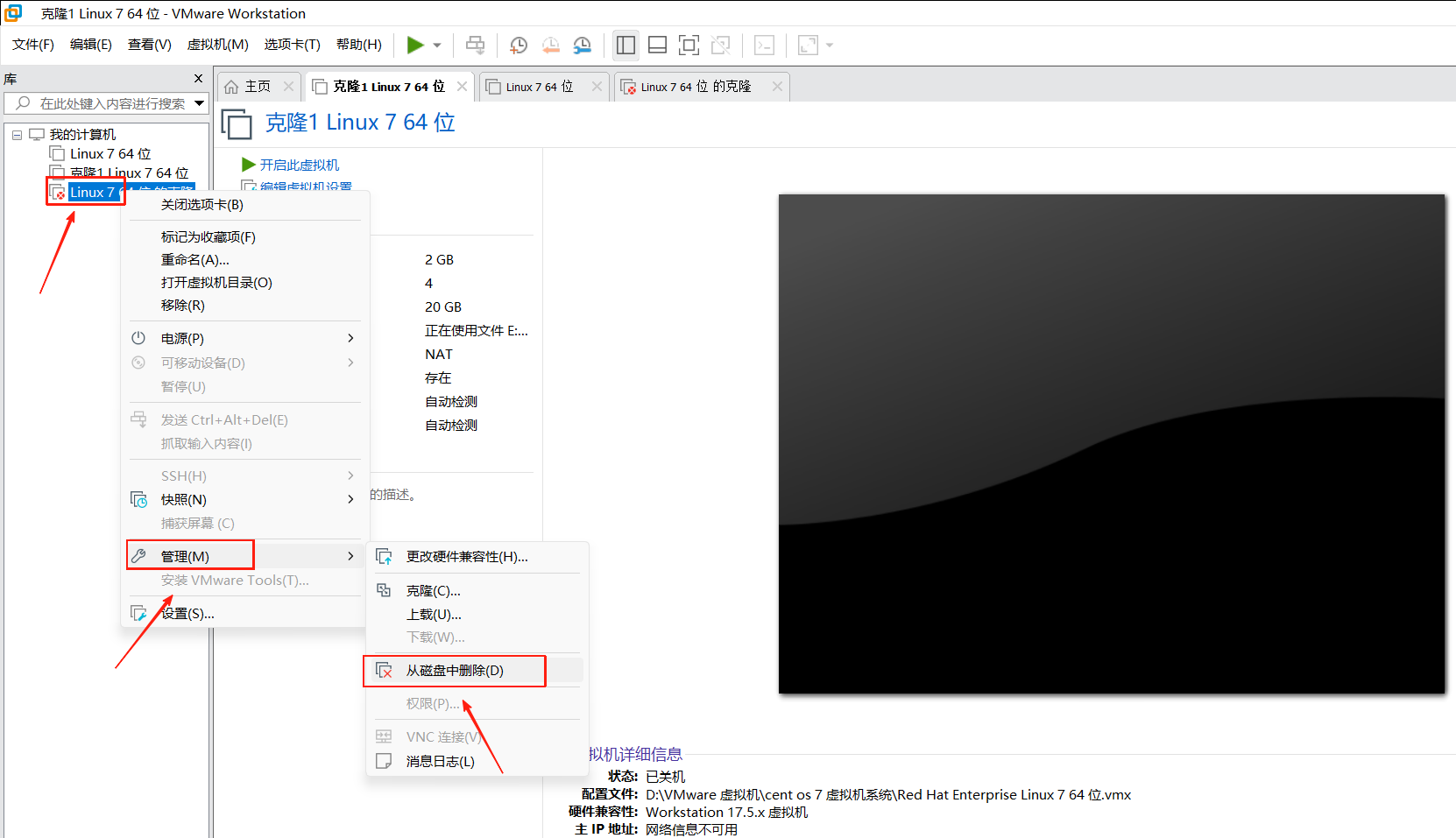
Task: Click the green power-on play button in toolbar
Action: (415, 45)
